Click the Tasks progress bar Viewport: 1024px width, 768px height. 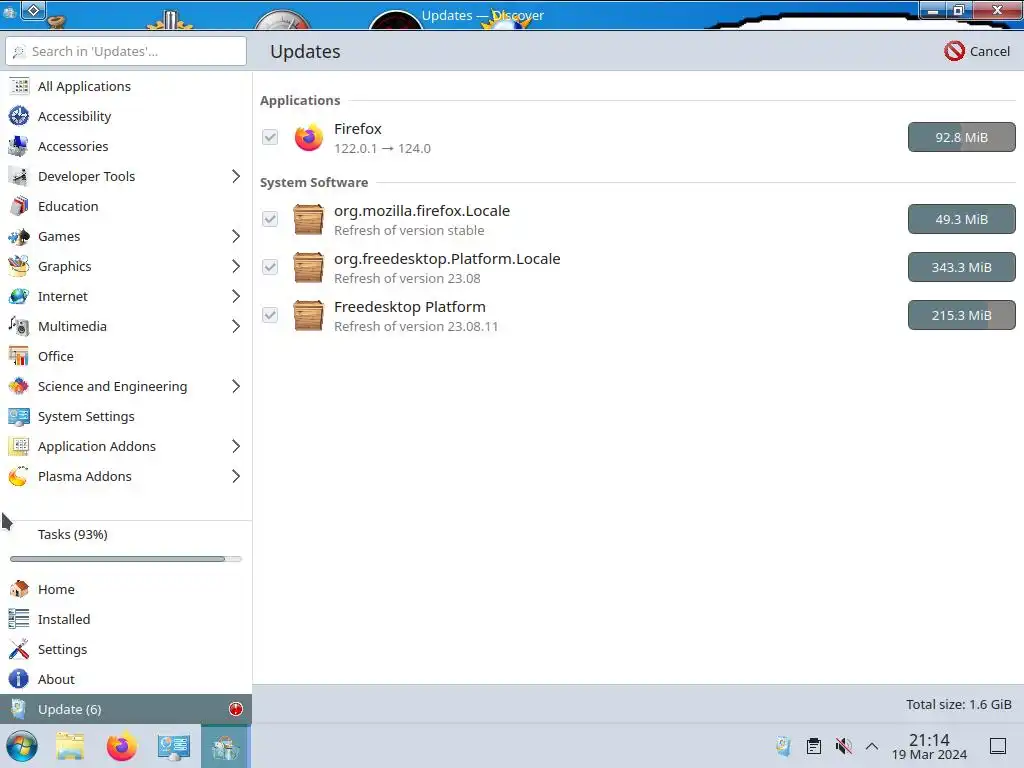click(126, 559)
